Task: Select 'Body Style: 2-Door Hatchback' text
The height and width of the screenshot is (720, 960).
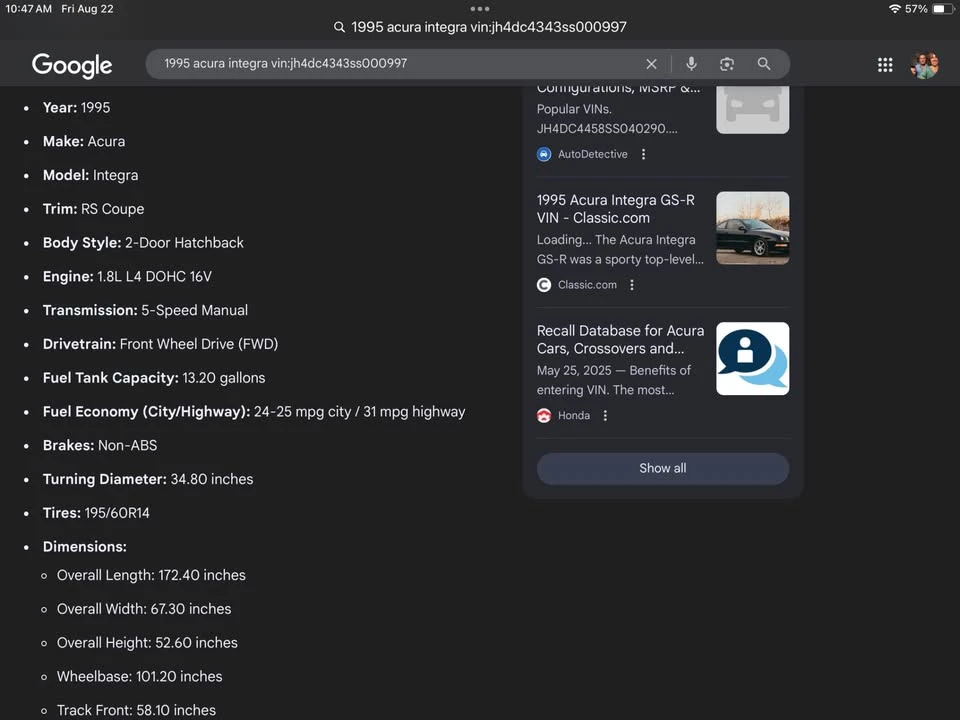Action: 143,243
